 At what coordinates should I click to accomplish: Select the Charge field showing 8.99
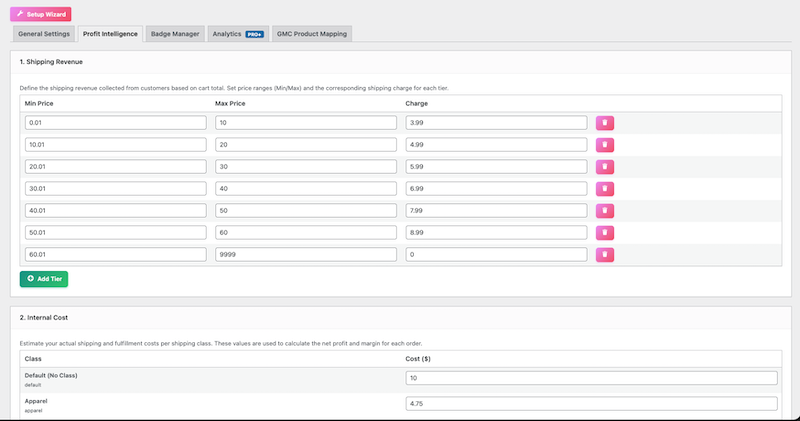[x=496, y=232]
